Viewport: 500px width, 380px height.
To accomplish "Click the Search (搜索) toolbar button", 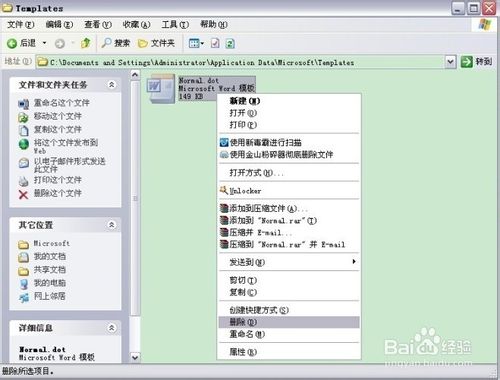I will pos(116,43).
